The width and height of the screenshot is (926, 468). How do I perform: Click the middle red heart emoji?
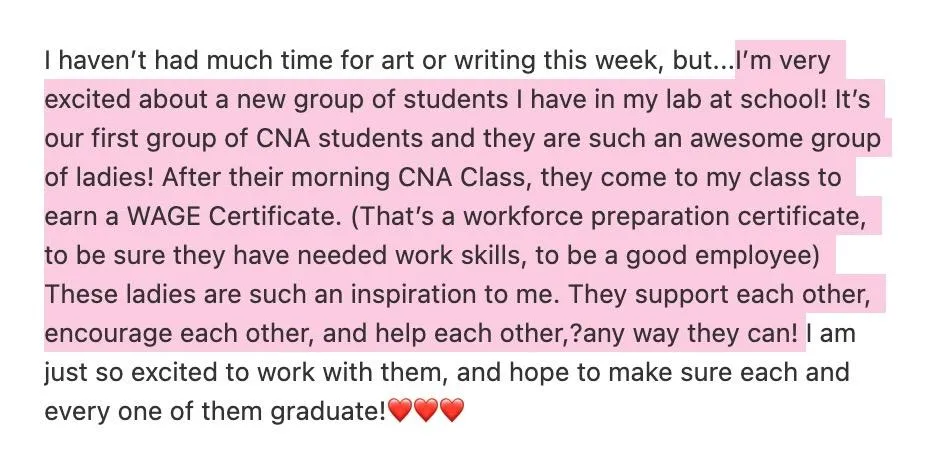pyautogui.click(x=426, y=411)
